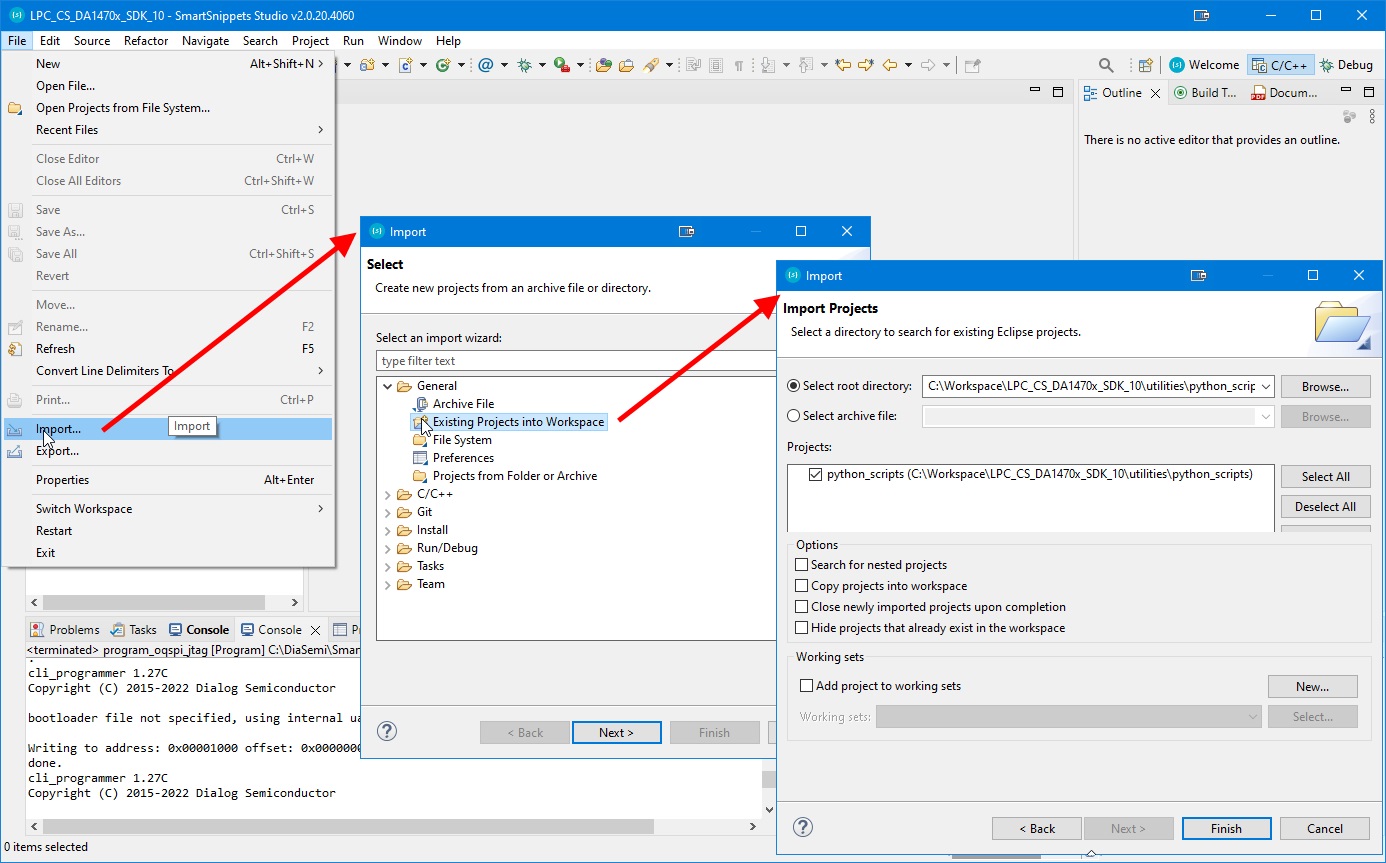Click the magnifier Quick Access icon
Image resolution: width=1386 pixels, height=863 pixels.
(1106, 65)
